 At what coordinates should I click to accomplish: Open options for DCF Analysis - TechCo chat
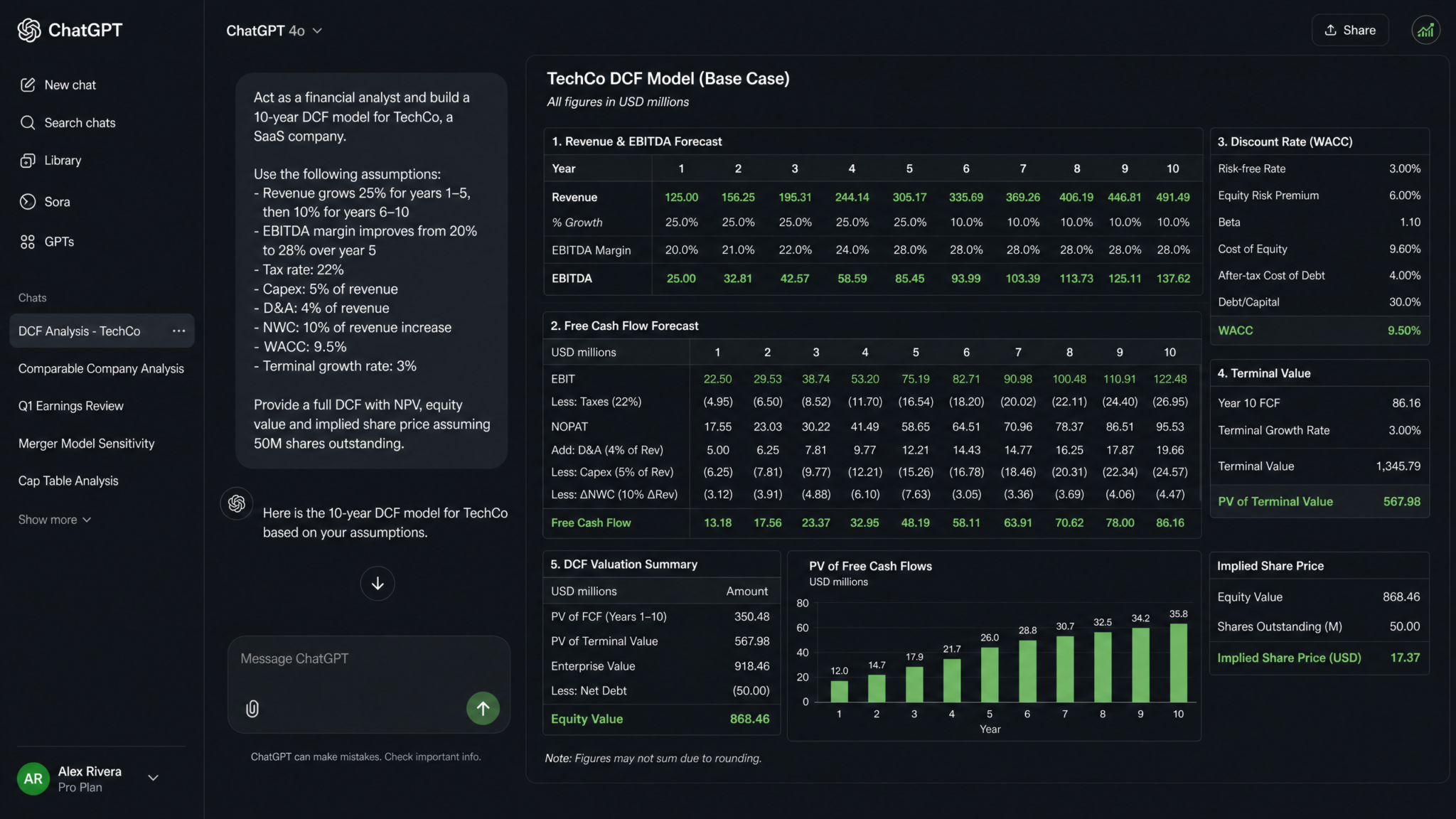point(178,331)
